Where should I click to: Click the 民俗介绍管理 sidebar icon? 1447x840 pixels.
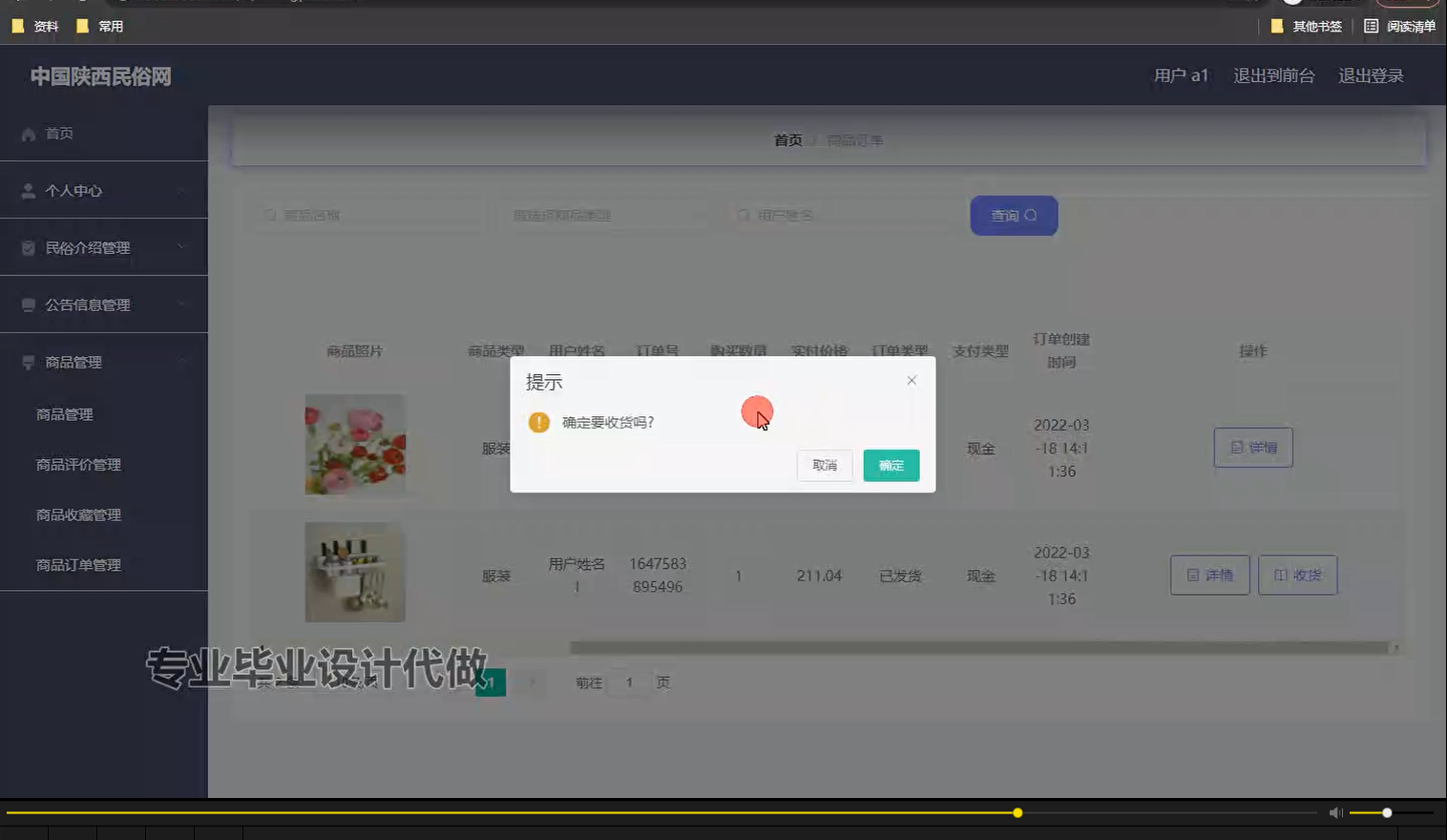click(x=28, y=246)
